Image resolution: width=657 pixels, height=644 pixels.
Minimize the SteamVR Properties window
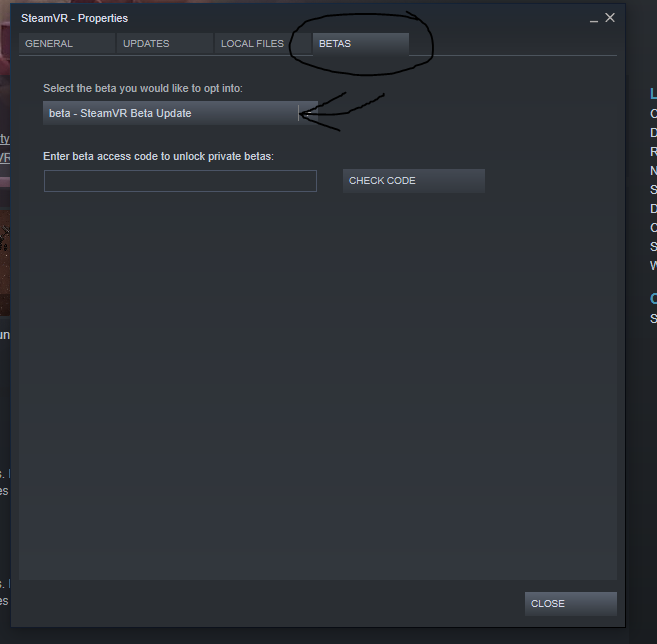[593, 19]
